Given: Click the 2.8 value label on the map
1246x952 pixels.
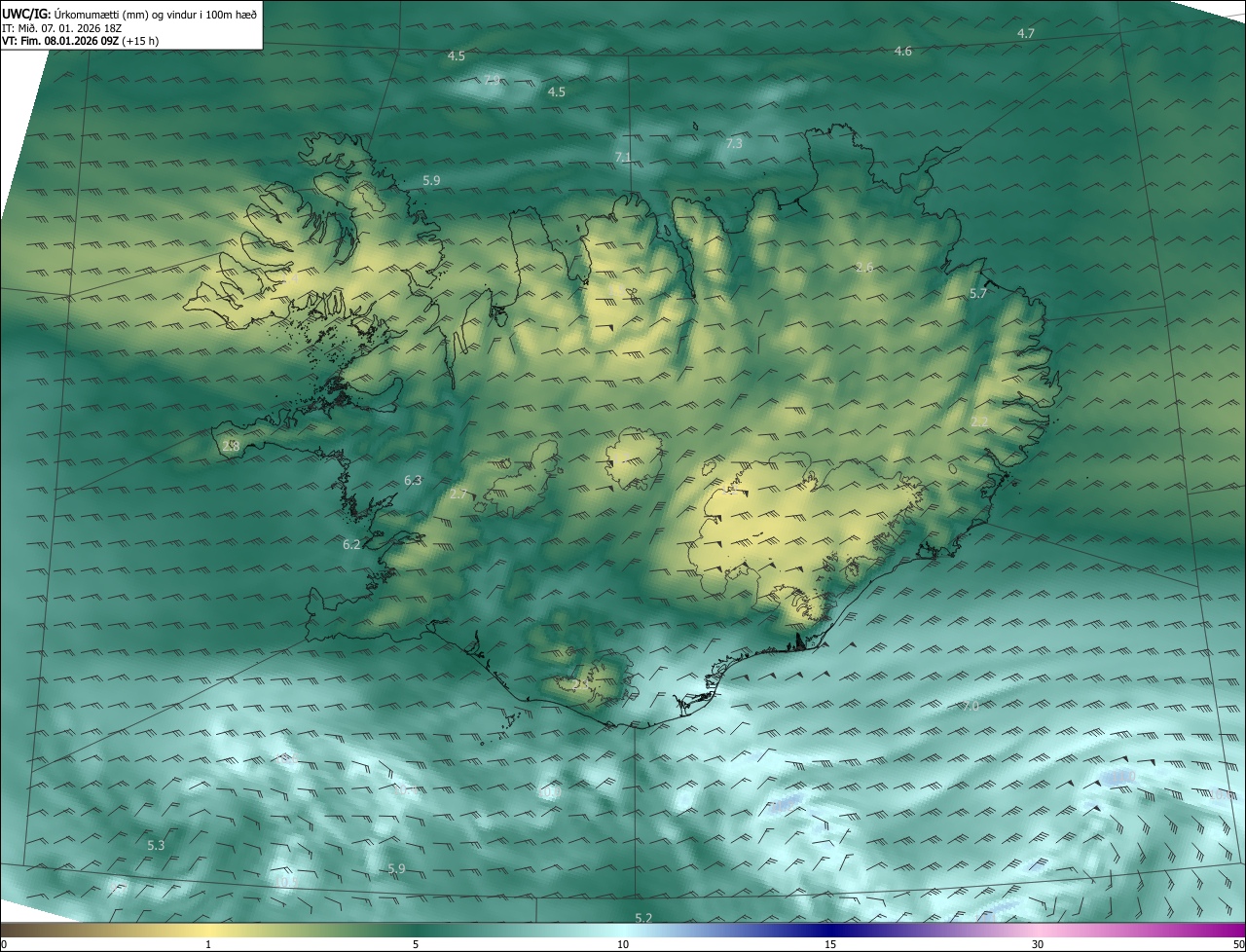Looking at the screenshot, I should click(231, 446).
